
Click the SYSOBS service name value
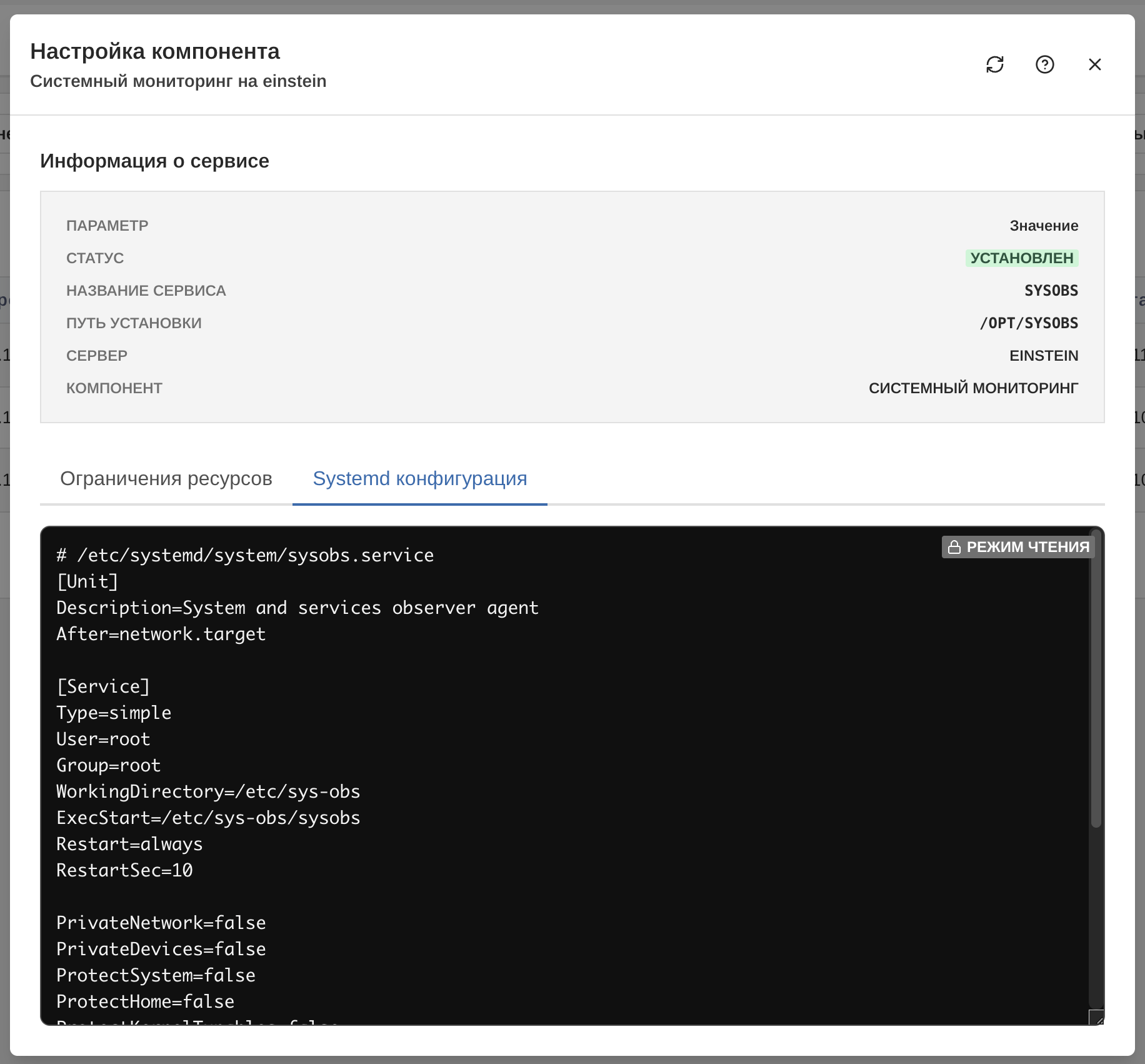pos(1051,290)
